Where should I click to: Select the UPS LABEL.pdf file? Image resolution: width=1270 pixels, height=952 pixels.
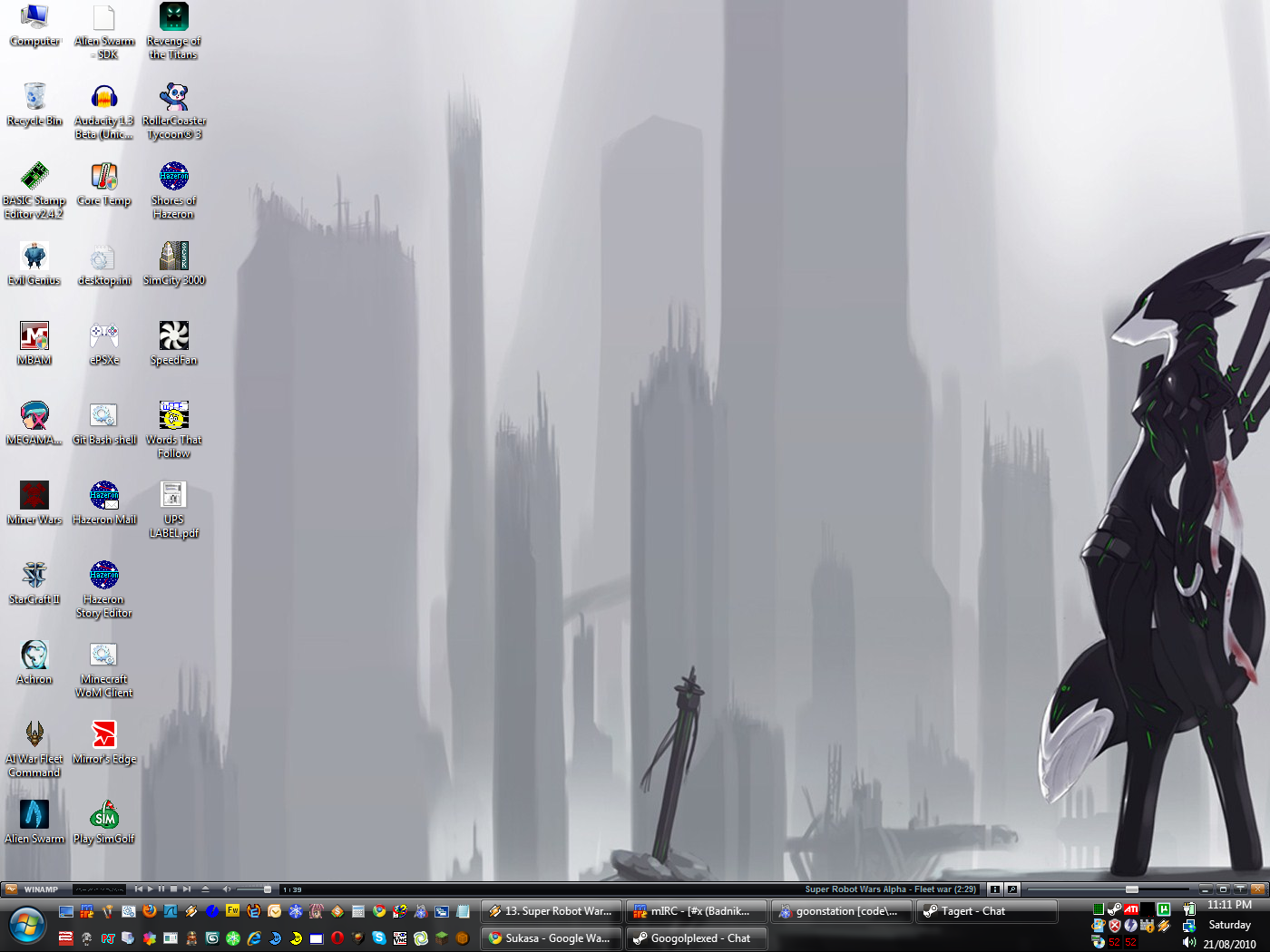173,510
